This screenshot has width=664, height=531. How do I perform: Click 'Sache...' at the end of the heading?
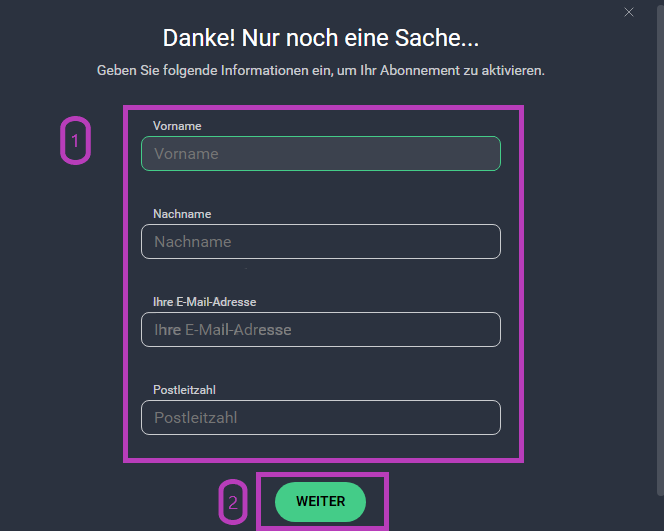click(x=437, y=38)
